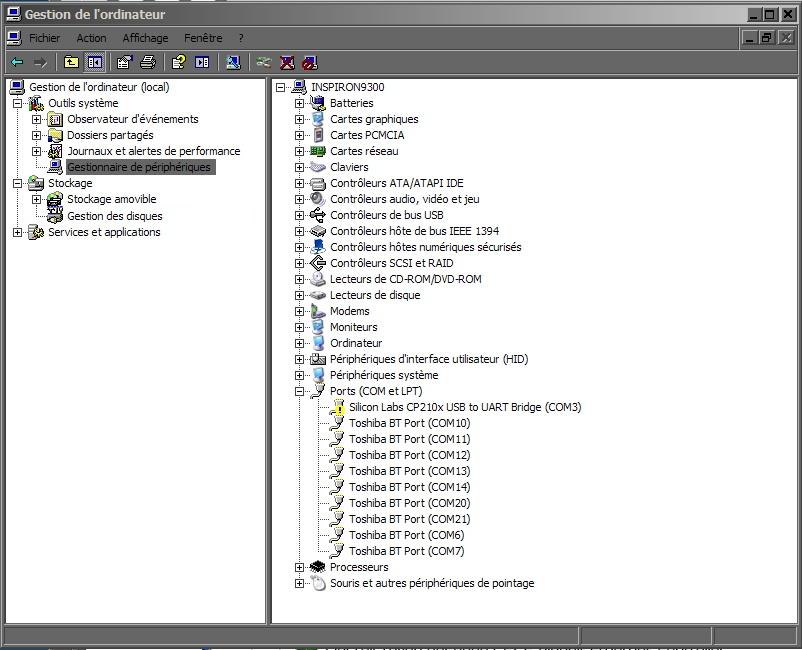Open the Affichage menu
Viewport: 802px width, 650px height.
pyautogui.click(x=145, y=38)
